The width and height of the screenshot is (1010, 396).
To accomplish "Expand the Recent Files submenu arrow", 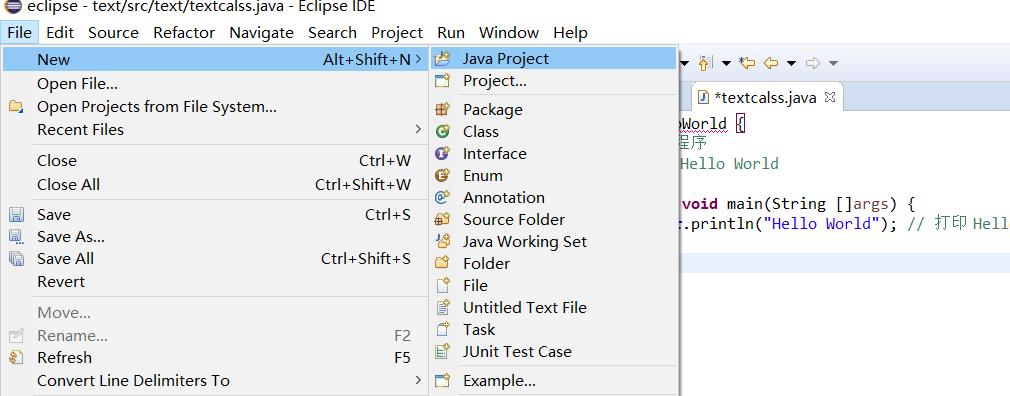I will pyautogui.click(x=418, y=129).
